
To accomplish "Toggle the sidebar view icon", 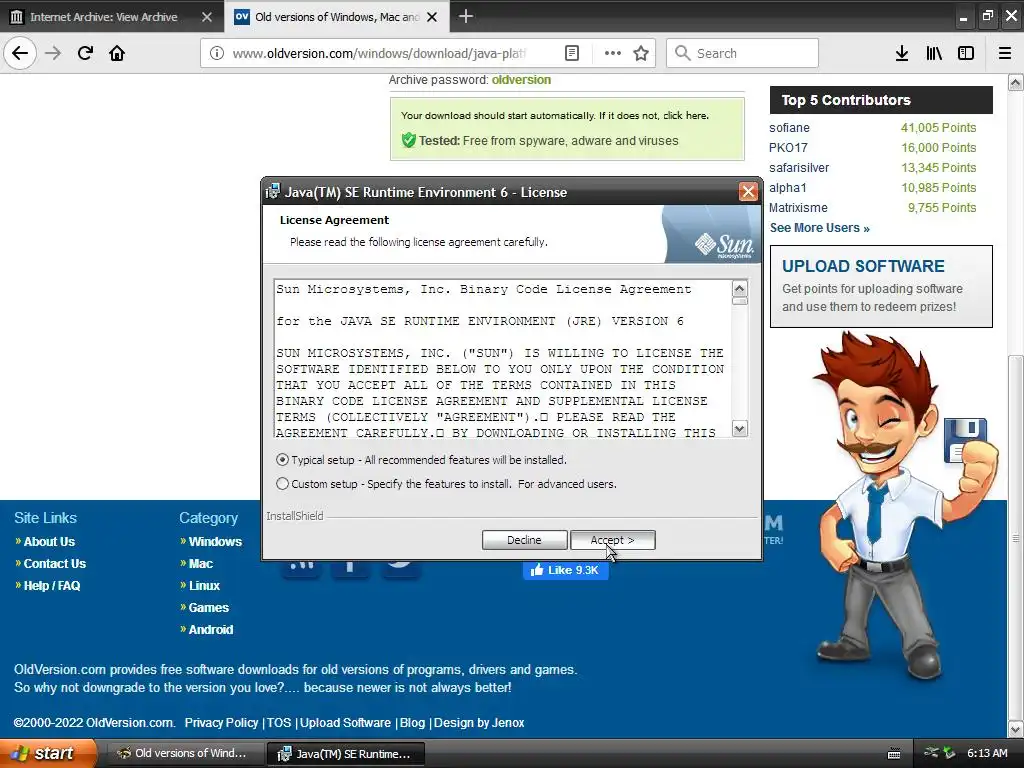I will [x=966, y=54].
